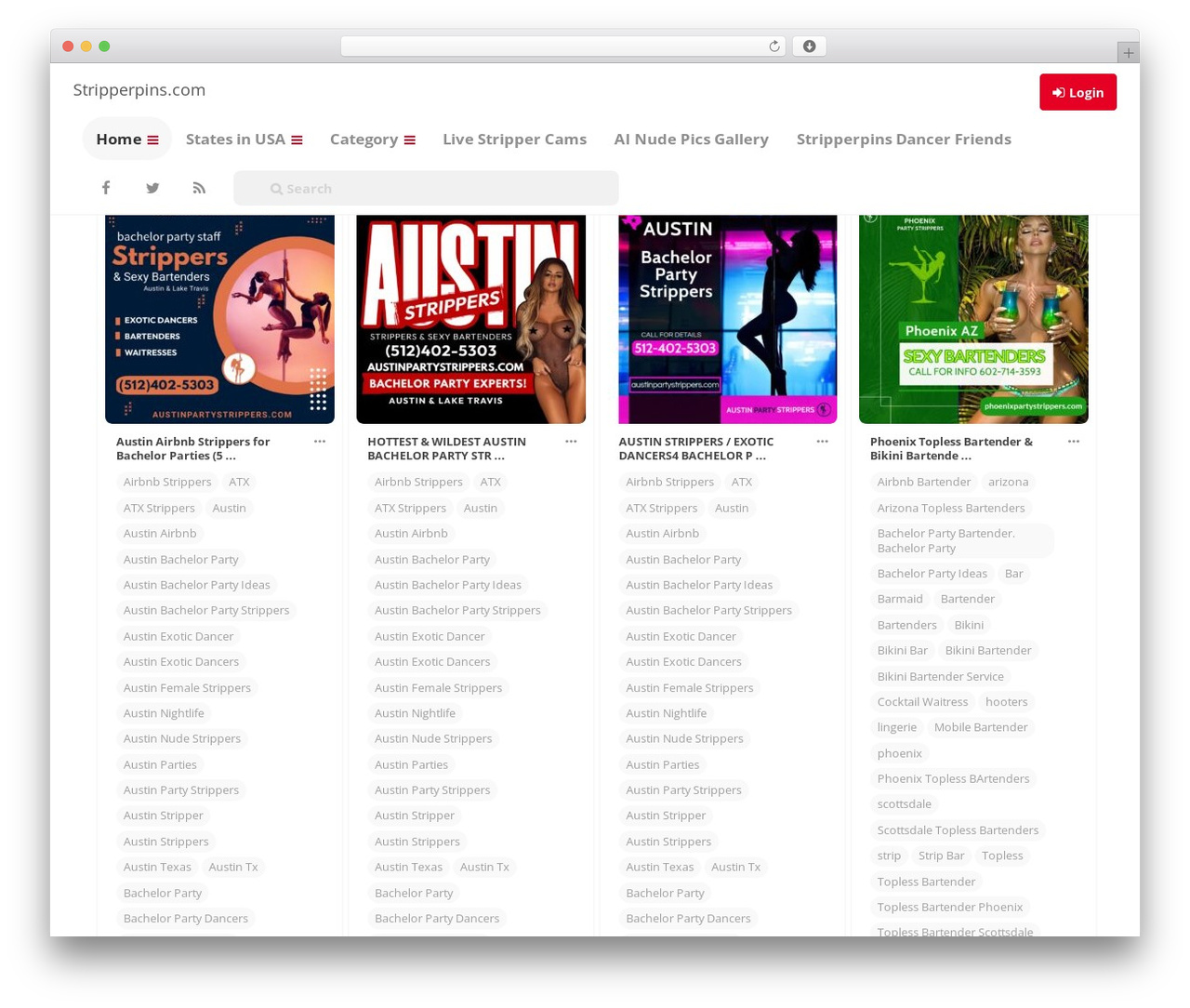Image resolution: width=1190 pixels, height=1008 pixels.
Task: Open the Twitter social icon
Action: pos(152,188)
